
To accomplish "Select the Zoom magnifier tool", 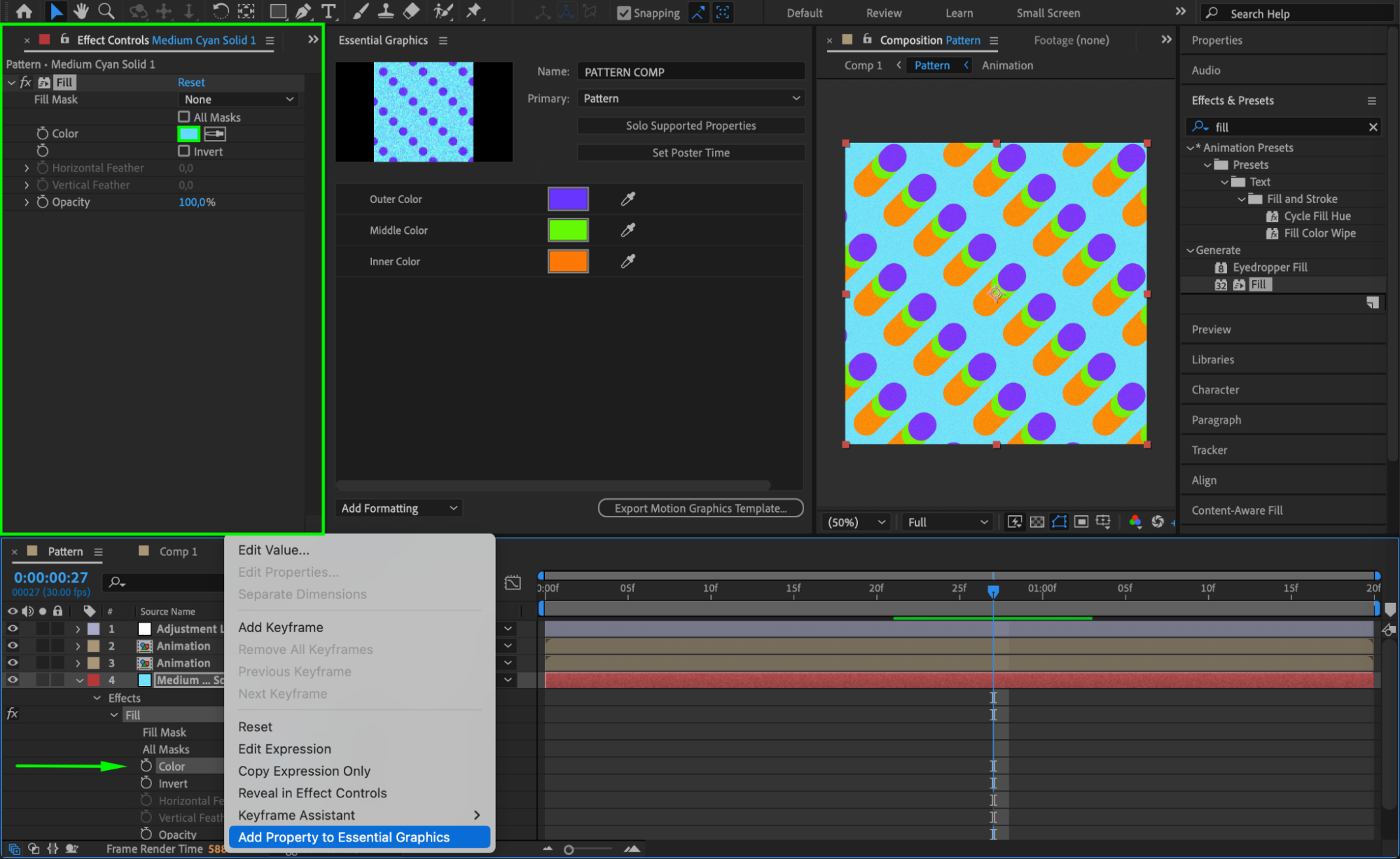I will pyautogui.click(x=106, y=11).
